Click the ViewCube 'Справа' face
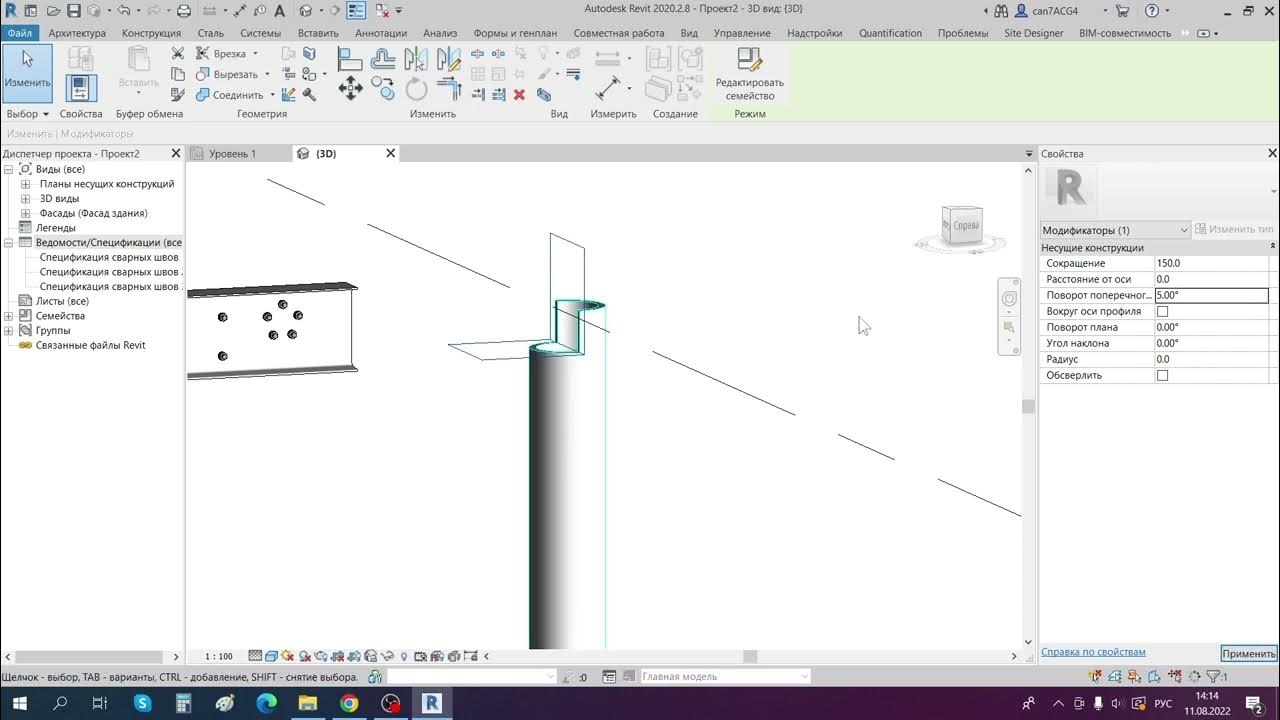This screenshot has width=1280, height=720. point(964,224)
